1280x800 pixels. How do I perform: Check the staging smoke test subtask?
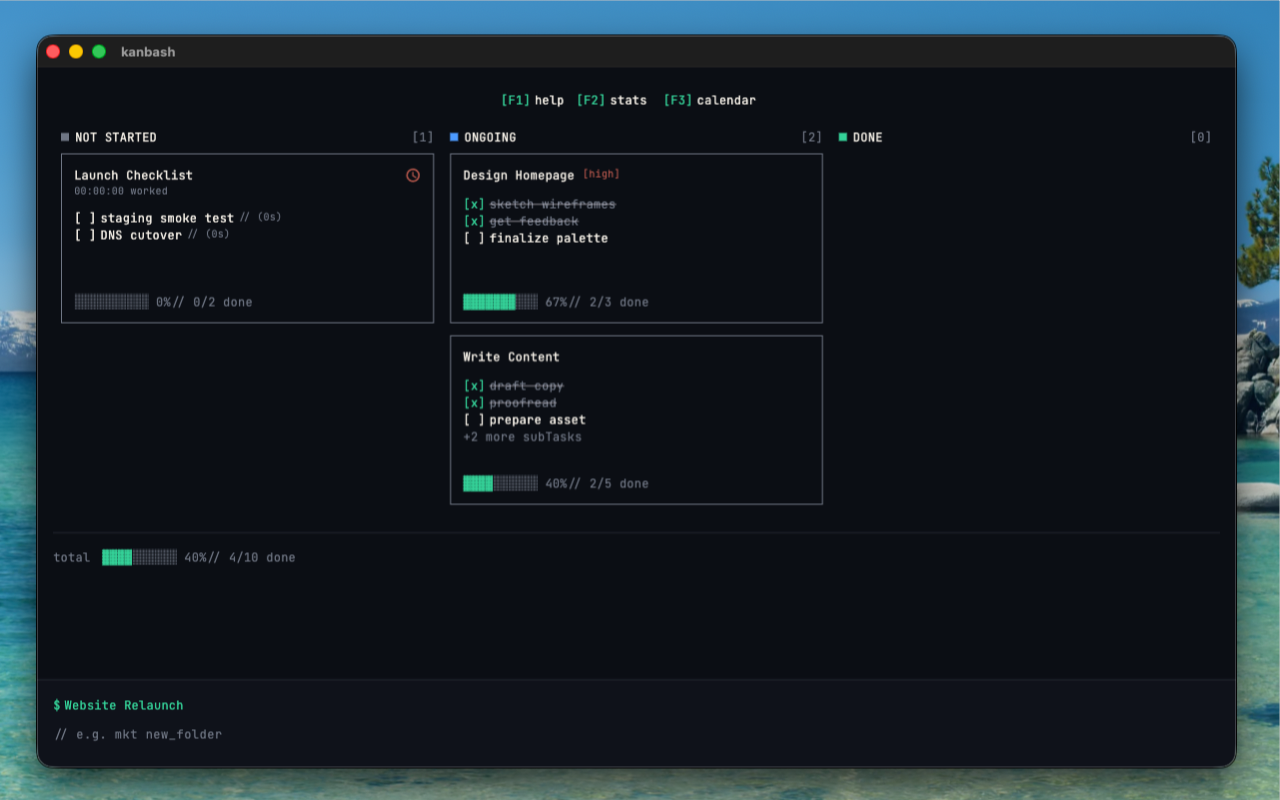(x=85, y=218)
